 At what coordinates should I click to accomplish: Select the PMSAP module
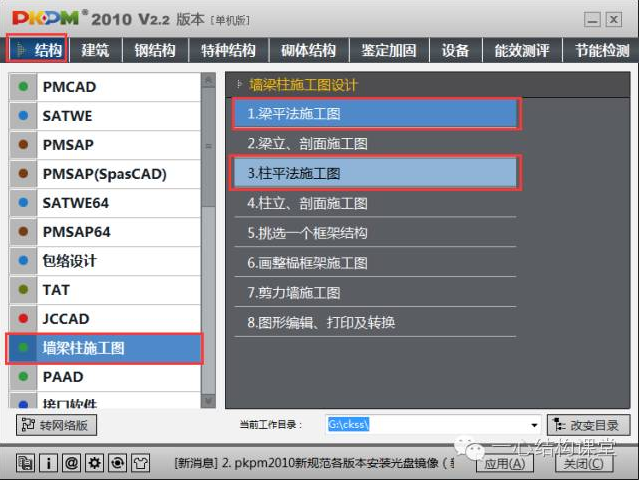[105, 145]
